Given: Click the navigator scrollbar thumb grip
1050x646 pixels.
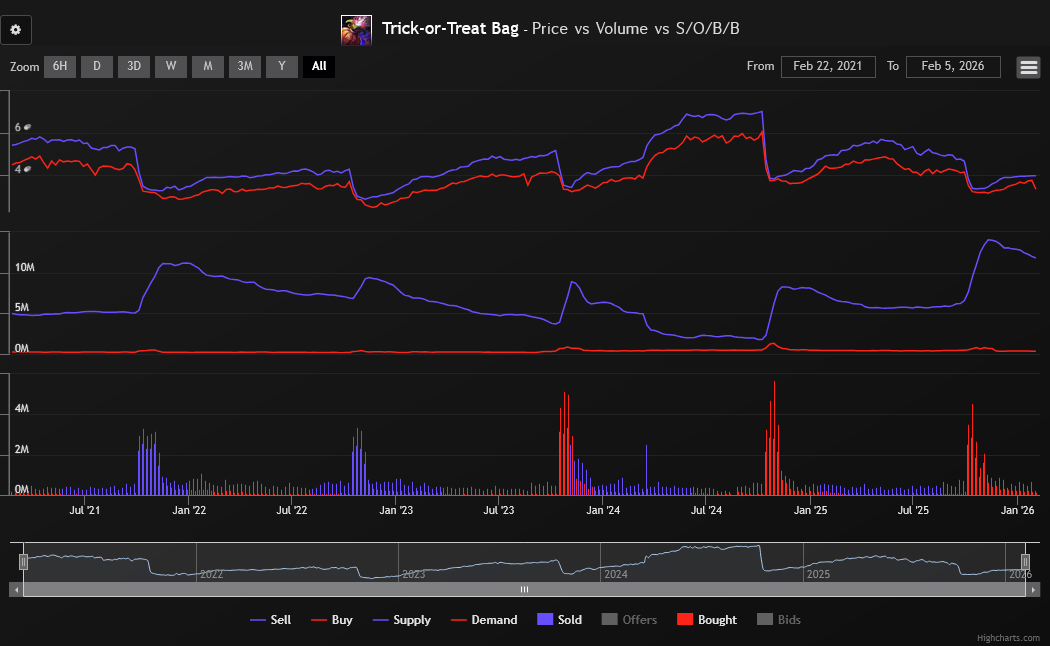Looking at the screenshot, I should [x=524, y=590].
